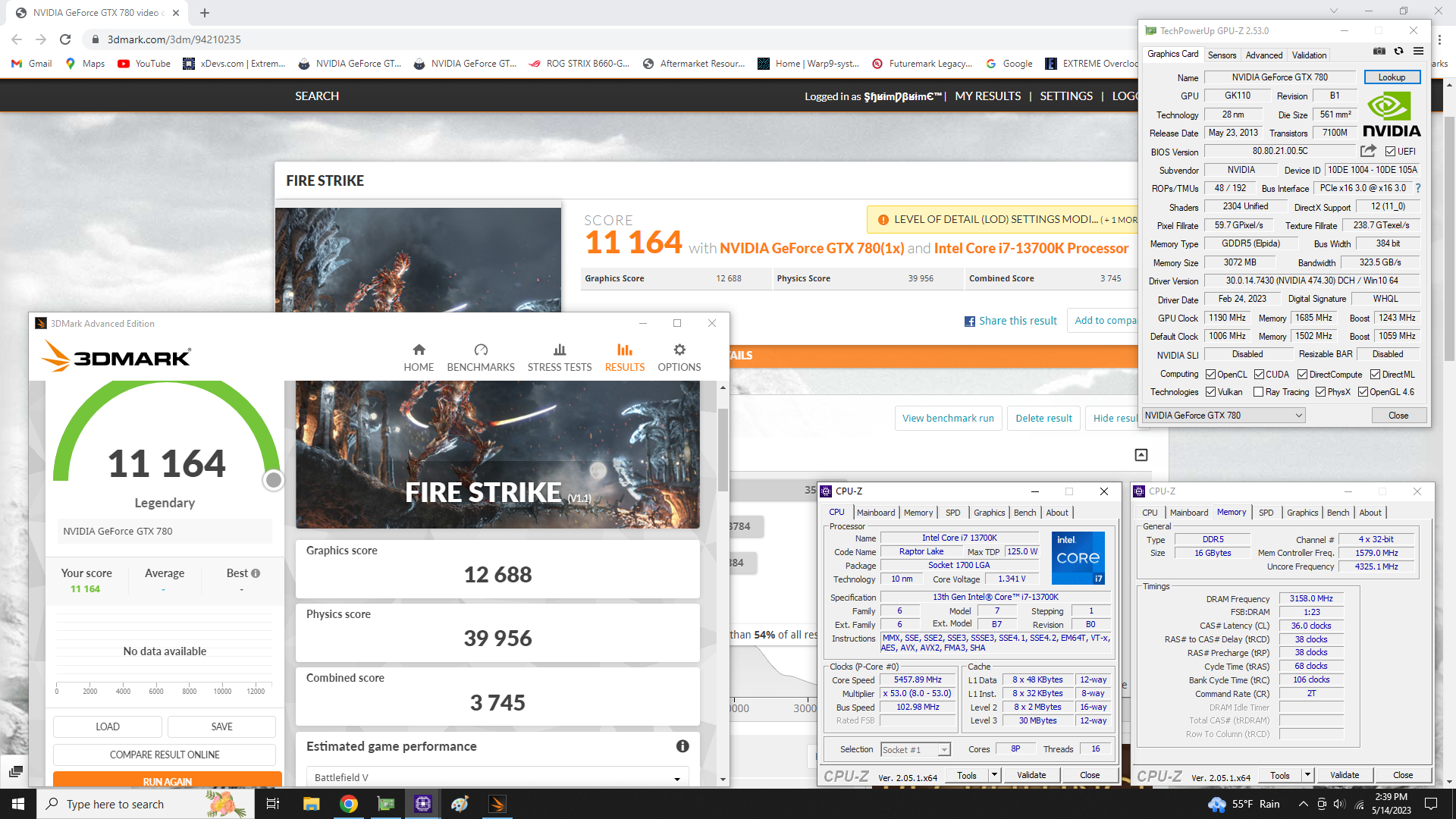The image size is (1456, 819).
Task: Switch to Sensors tab in GPU-Z
Action: (1222, 55)
